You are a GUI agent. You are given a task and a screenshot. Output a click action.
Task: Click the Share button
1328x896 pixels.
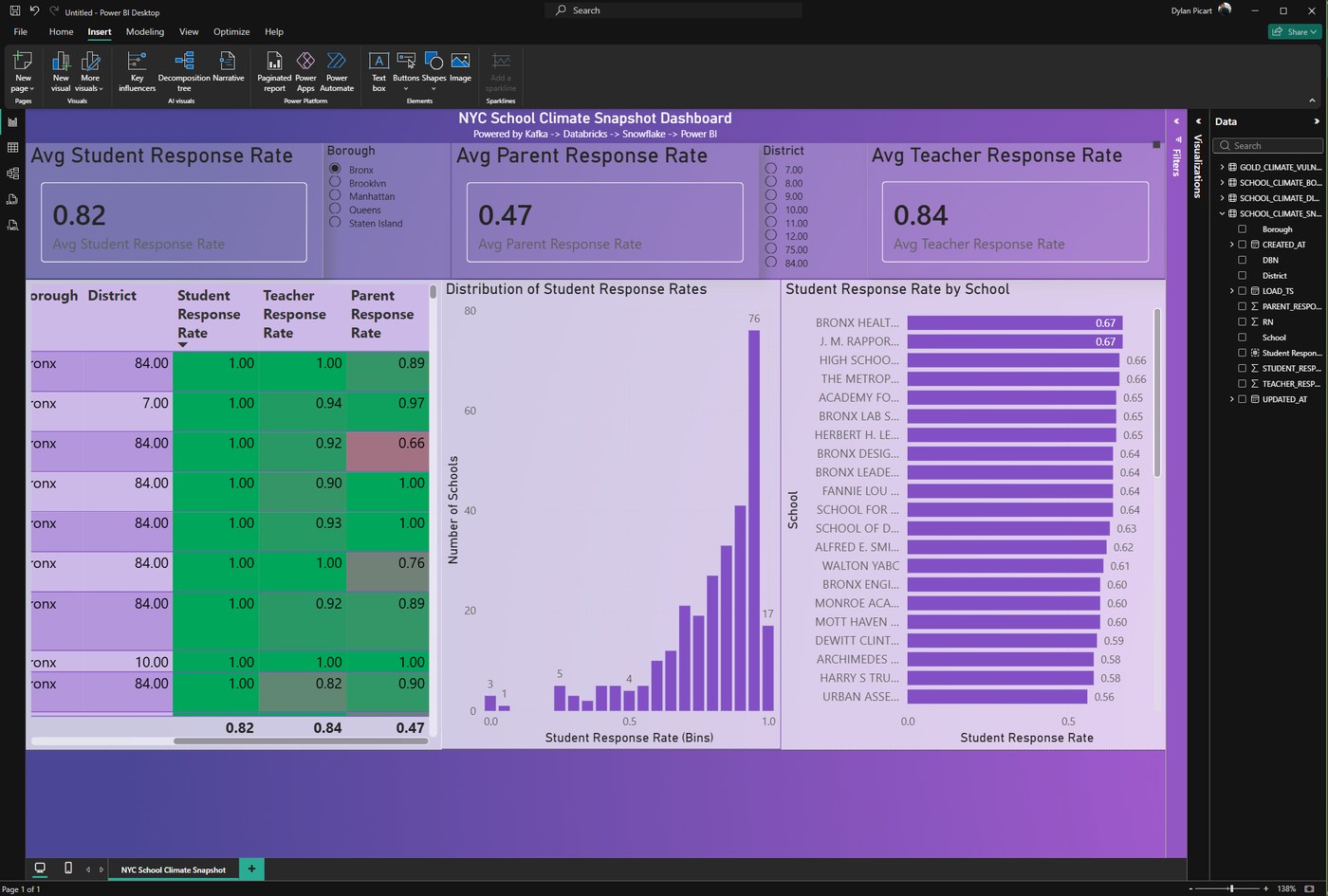tap(1295, 31)
